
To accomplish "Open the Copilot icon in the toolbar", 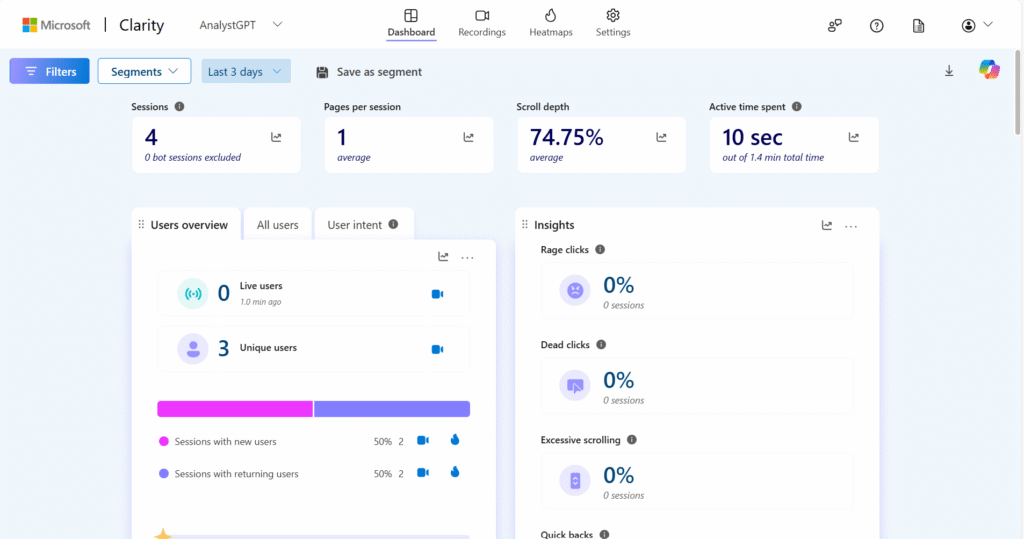I will pyautogui.click(x=989, y=70).
